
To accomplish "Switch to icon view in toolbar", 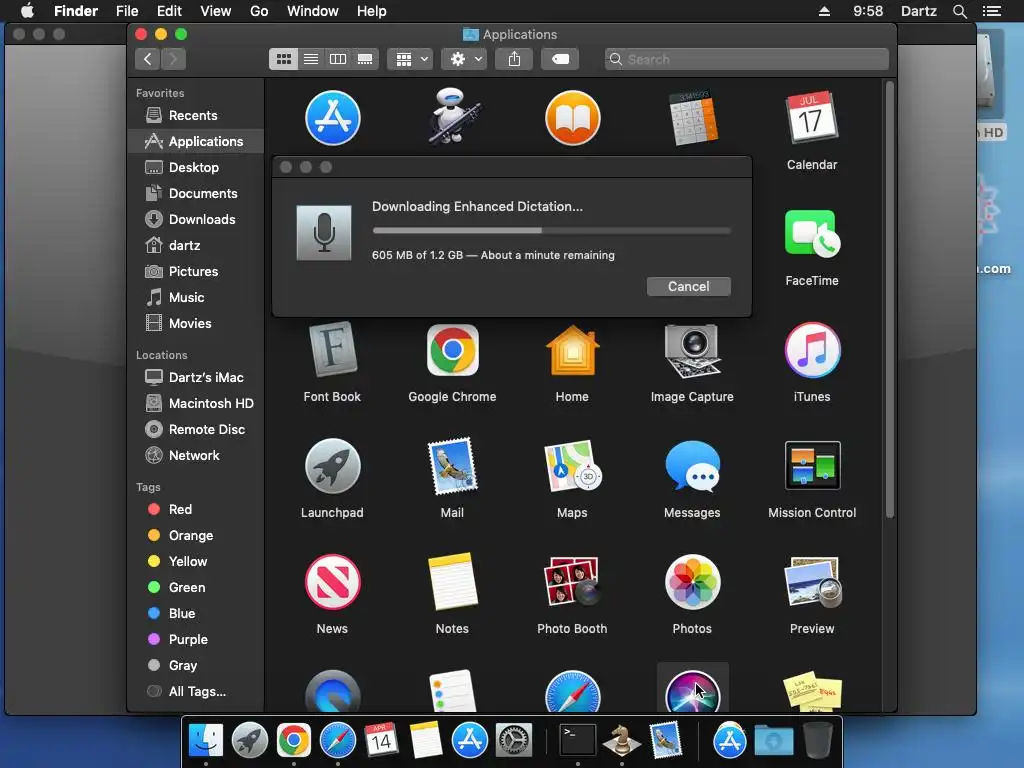I will 283,59.
